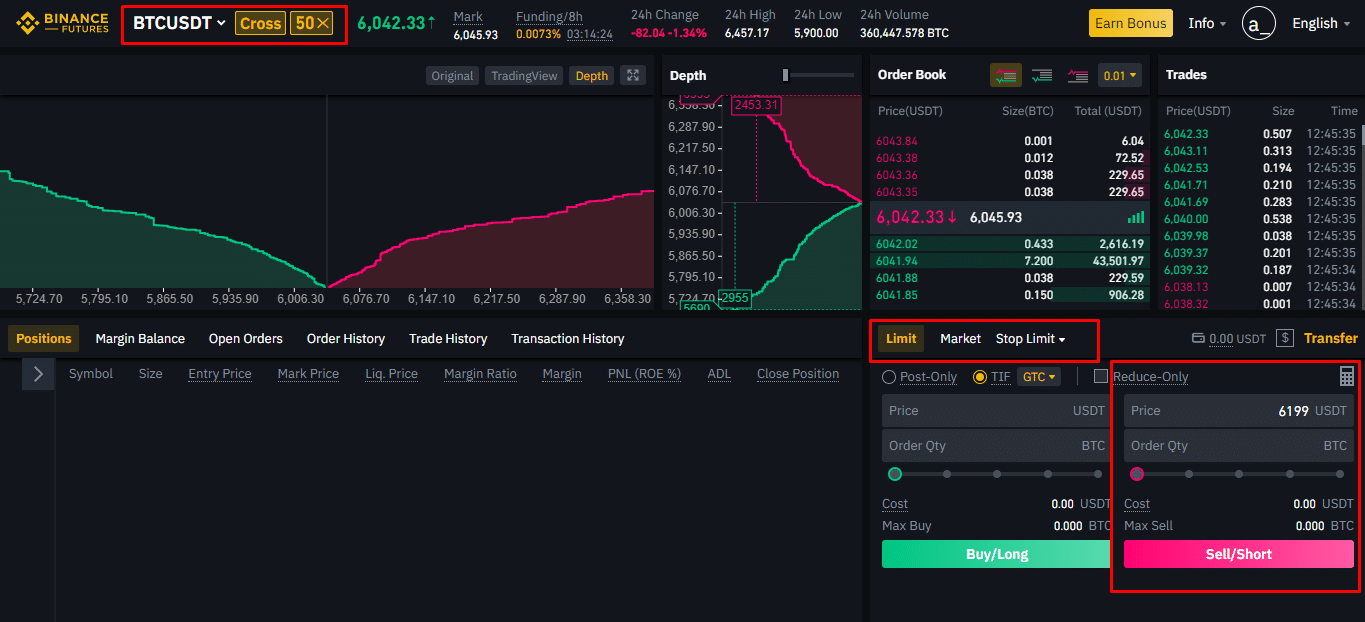The image size is (1365, 622).
Task: Switch chart to TradingView
Action: click(524, 76)
